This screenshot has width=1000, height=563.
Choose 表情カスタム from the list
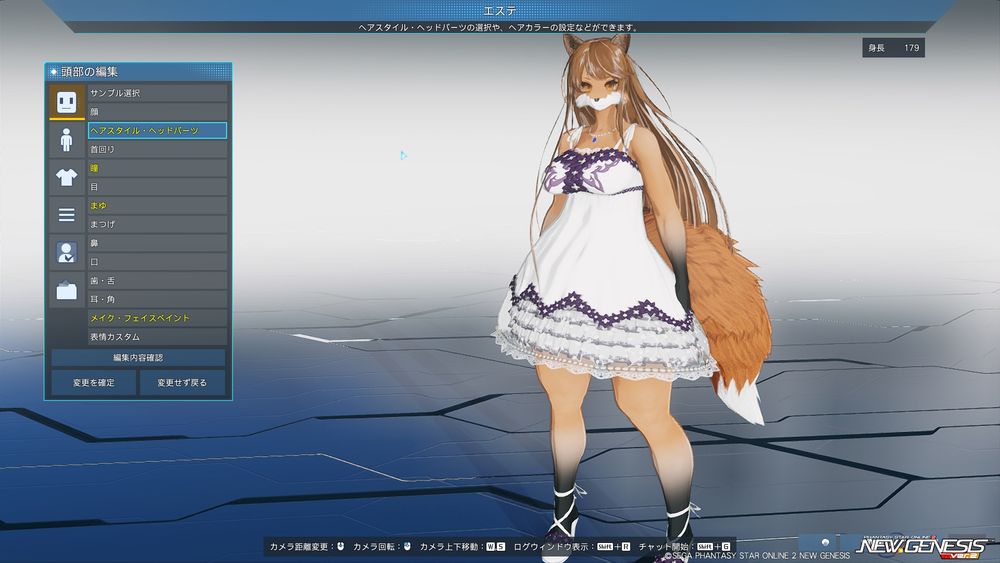(157, 337)
